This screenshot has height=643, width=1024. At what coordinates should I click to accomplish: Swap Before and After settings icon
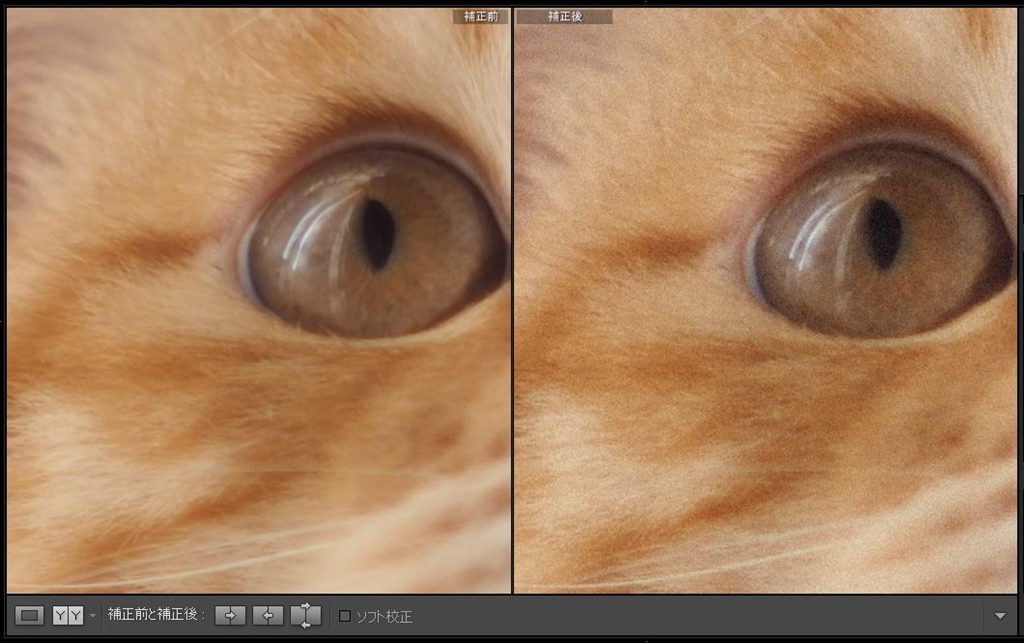pyautogui.click(x=306, y=616)
